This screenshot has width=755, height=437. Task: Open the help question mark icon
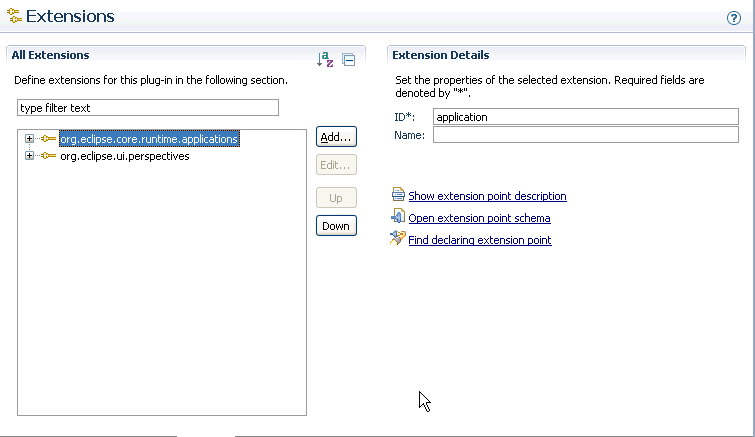734,18
